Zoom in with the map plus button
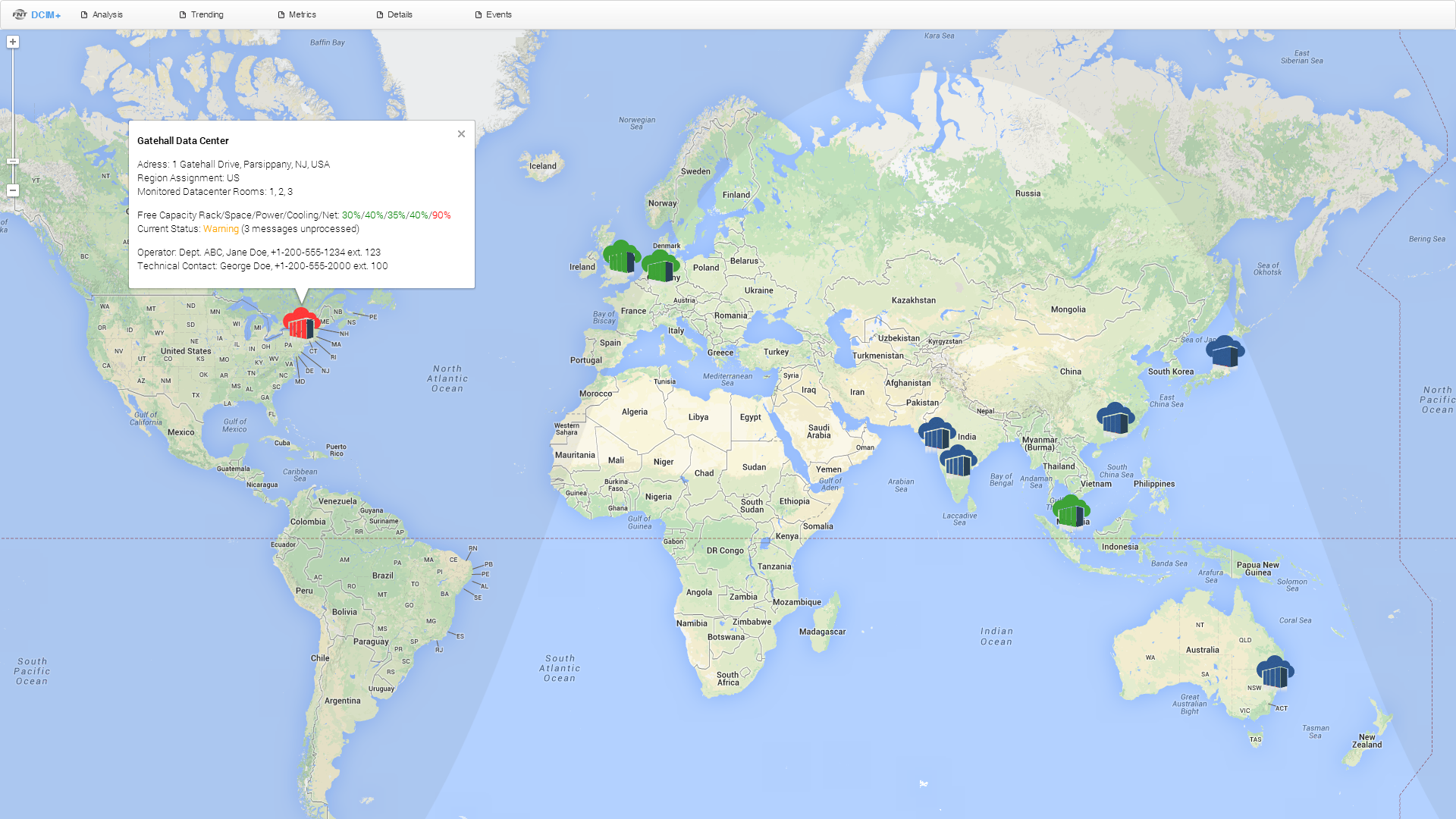The width and height of the screenshot is (1456, 819). pyautogui.click(x=13, y=42)
